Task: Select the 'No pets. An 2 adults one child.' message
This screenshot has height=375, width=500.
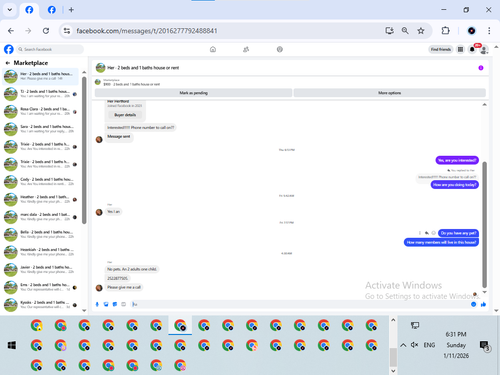Action: pos(132,269)
